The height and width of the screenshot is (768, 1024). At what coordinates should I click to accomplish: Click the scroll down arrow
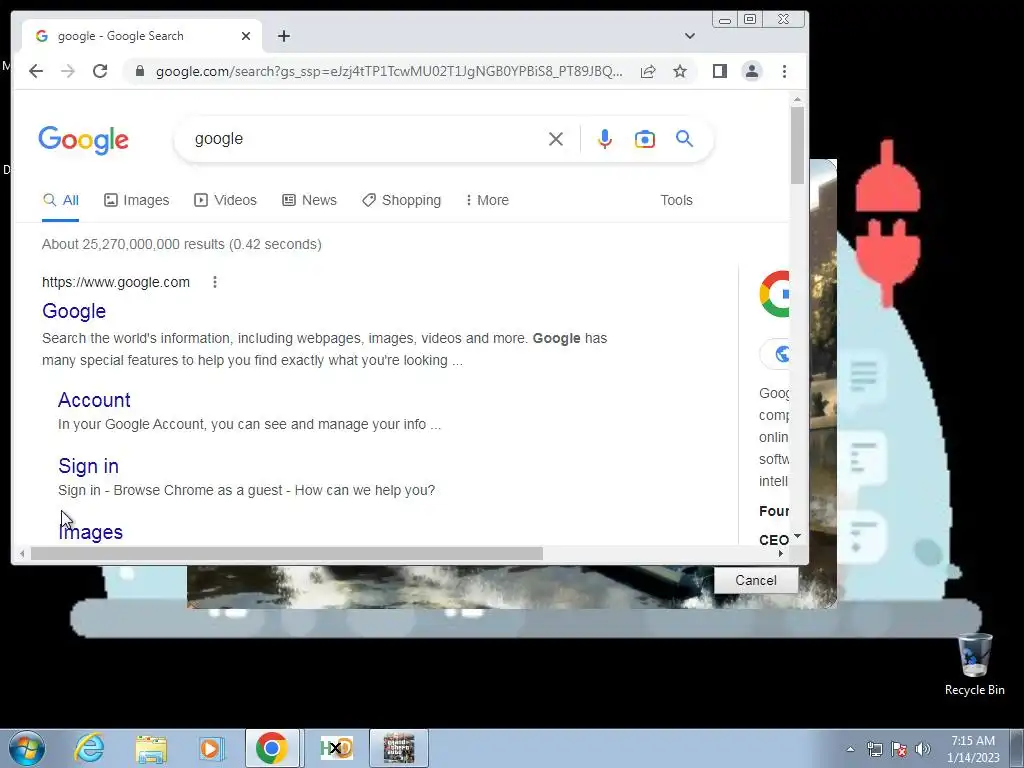pyautogui.click(x=797, y=536)
